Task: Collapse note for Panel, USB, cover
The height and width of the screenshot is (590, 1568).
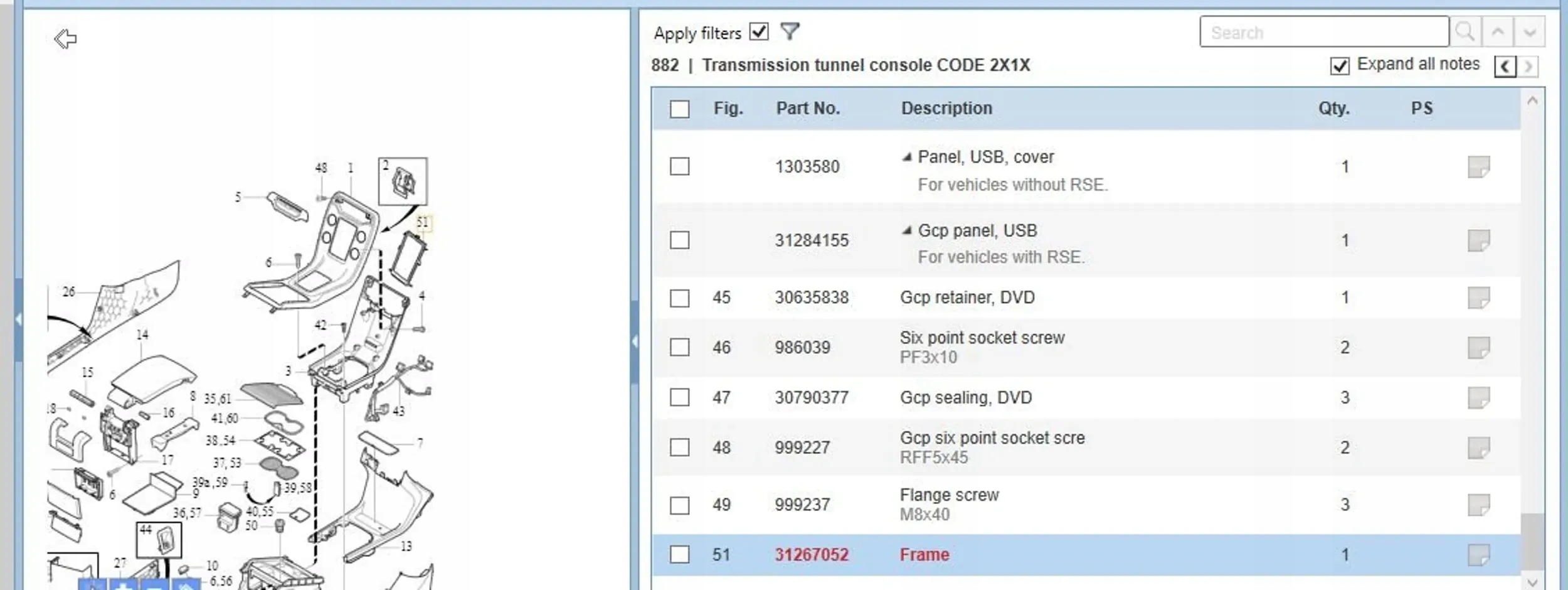Action: click(x=906, y=157)
